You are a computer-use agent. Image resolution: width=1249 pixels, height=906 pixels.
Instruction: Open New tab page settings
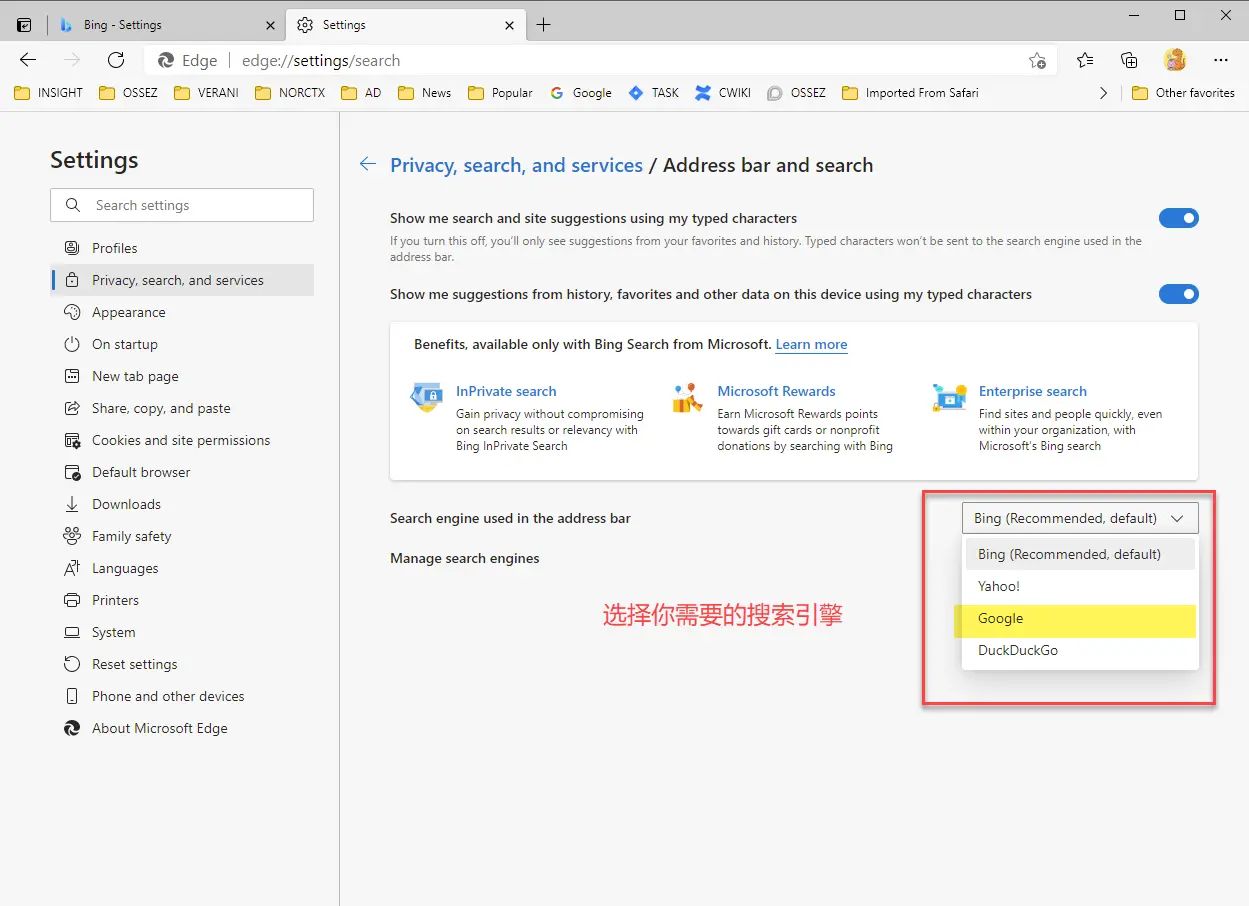[182, 376]
